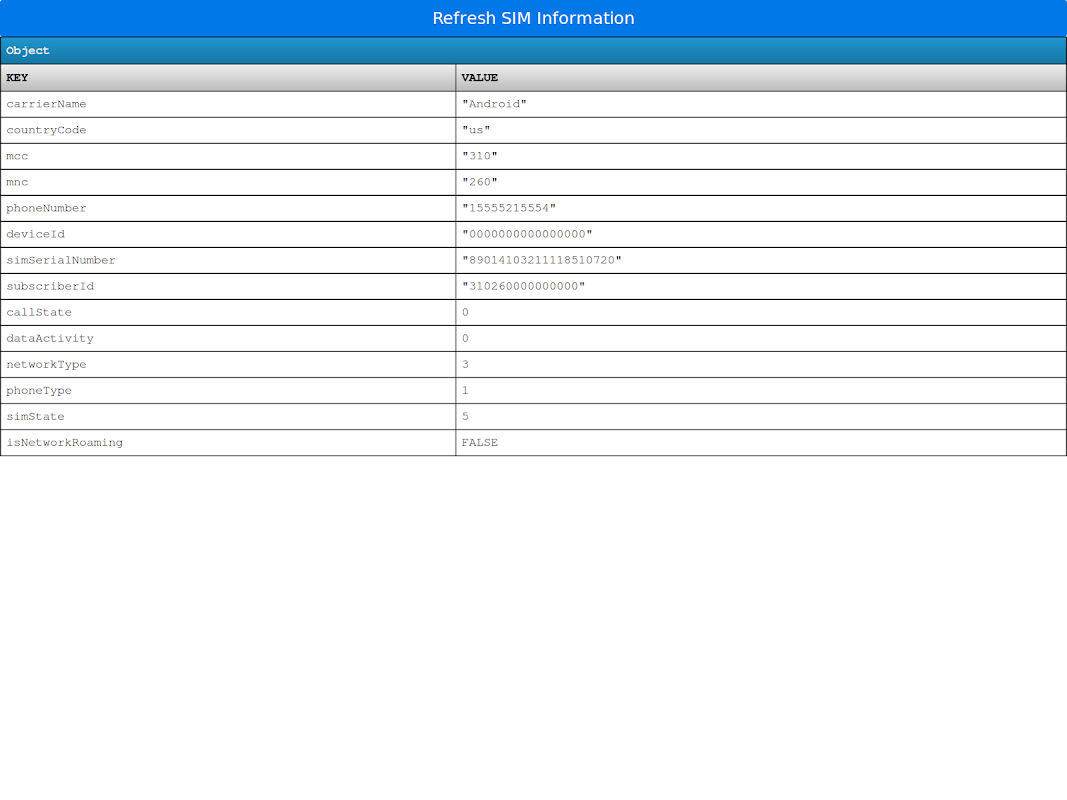Click the Object table header bar
The height and width of the screenshot is (800, 1067).
tap(534, 50)
